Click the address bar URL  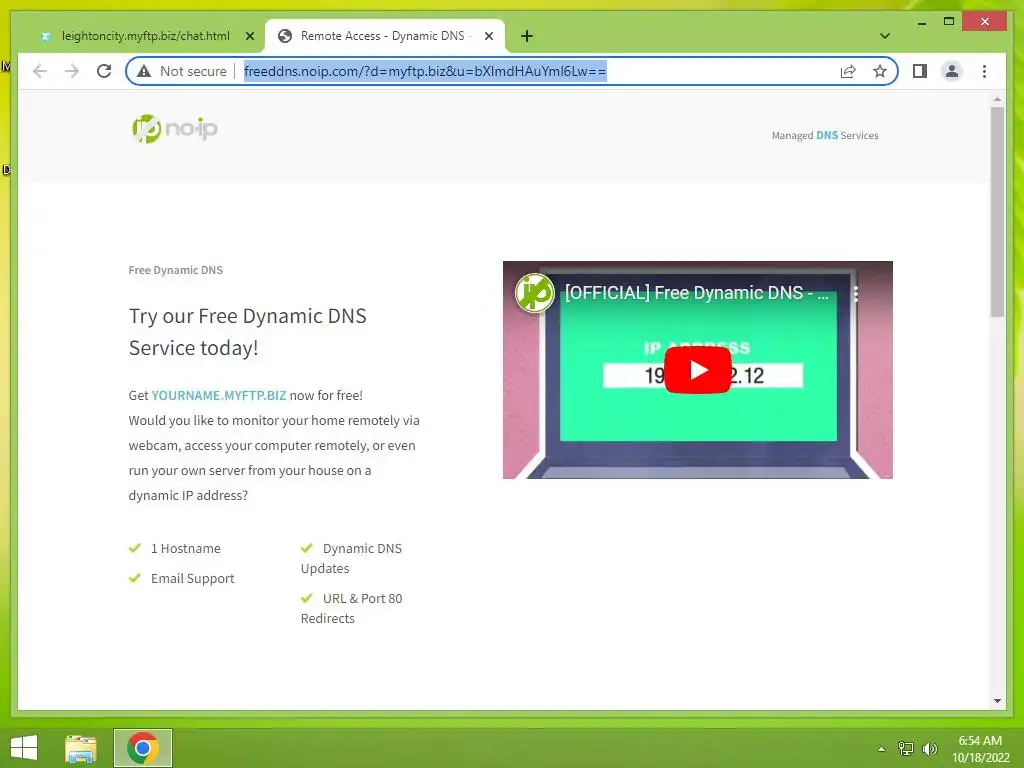(x=425, y=71)
